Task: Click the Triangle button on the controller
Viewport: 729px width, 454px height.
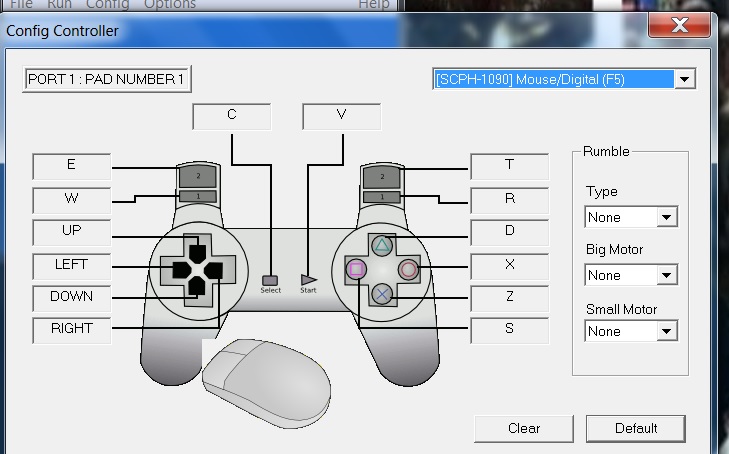Action: 382,245
